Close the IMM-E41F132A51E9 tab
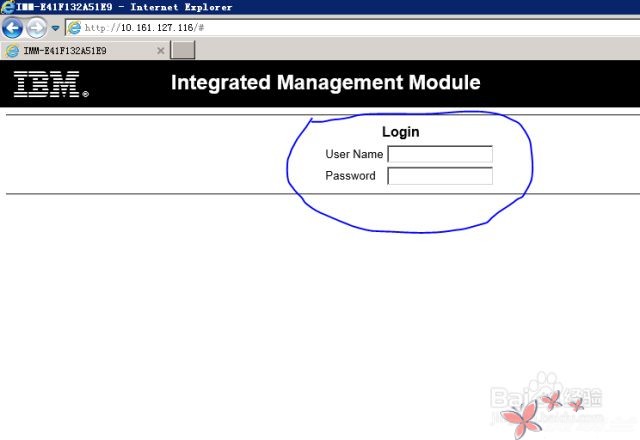 [161, 51]
